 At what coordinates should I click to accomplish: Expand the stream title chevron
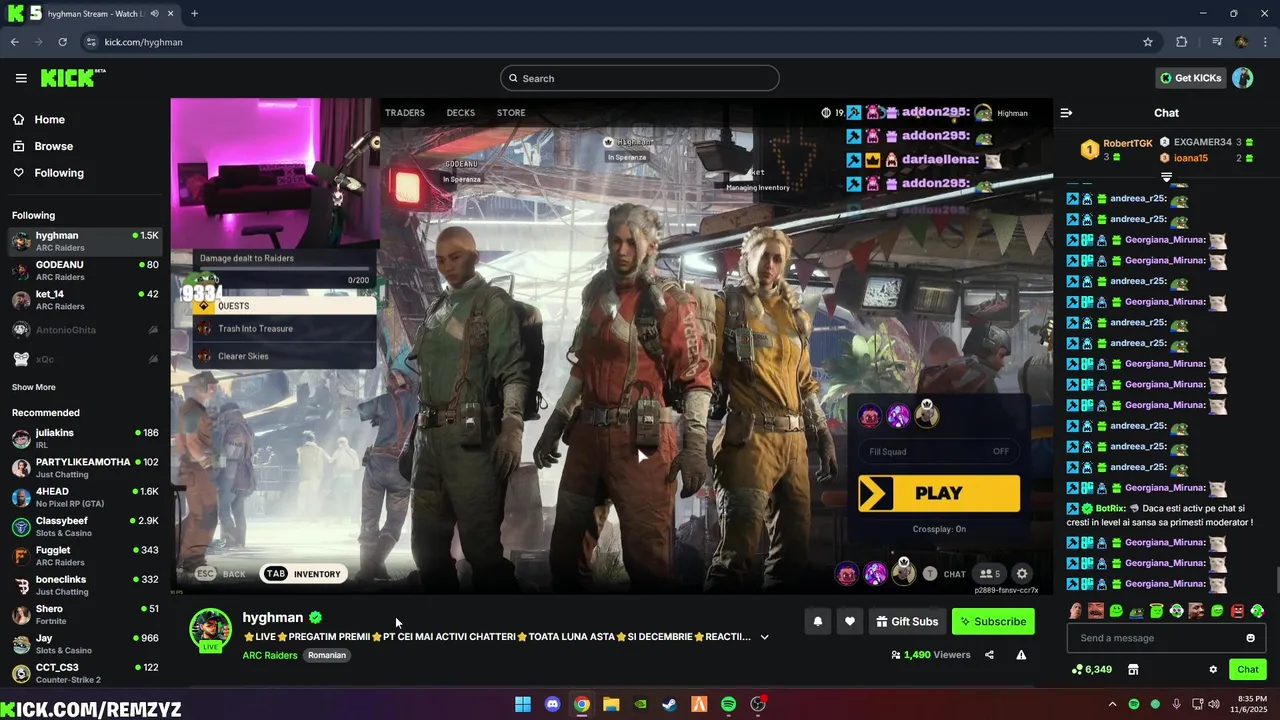click(x=764, y=637)
